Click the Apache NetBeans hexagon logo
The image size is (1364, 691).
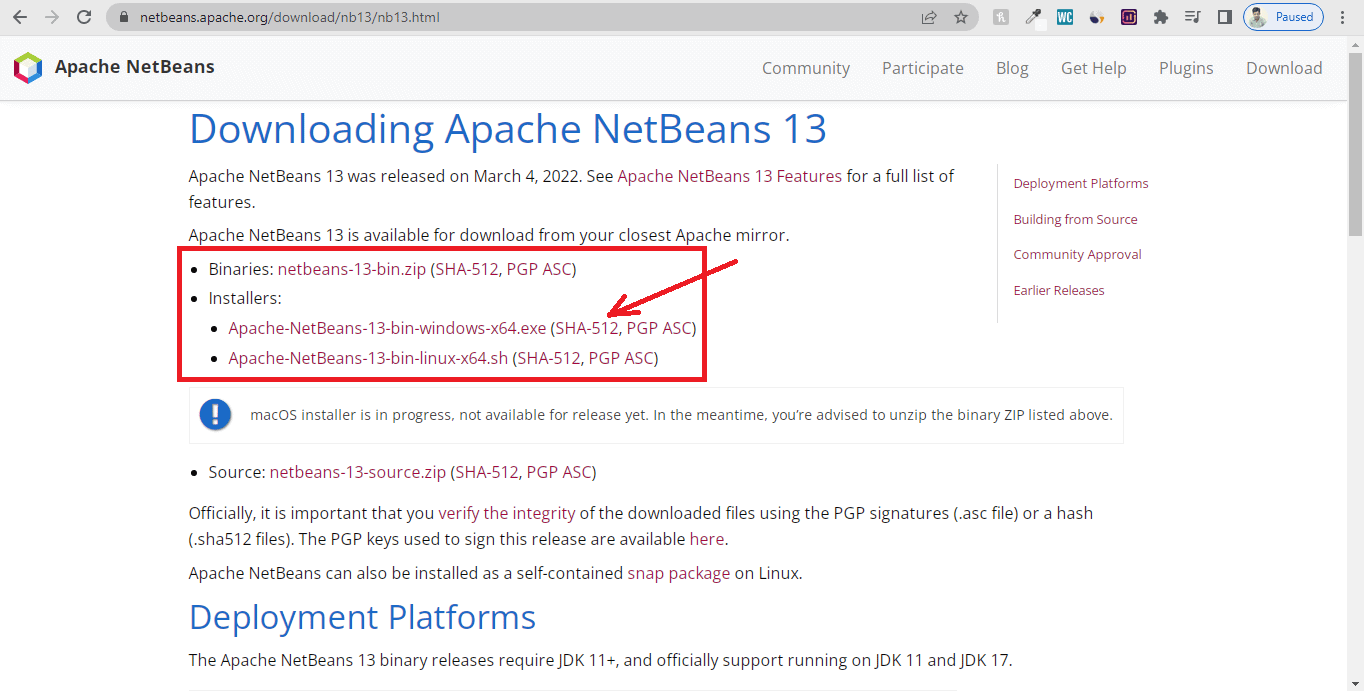(x=28, y=68)
